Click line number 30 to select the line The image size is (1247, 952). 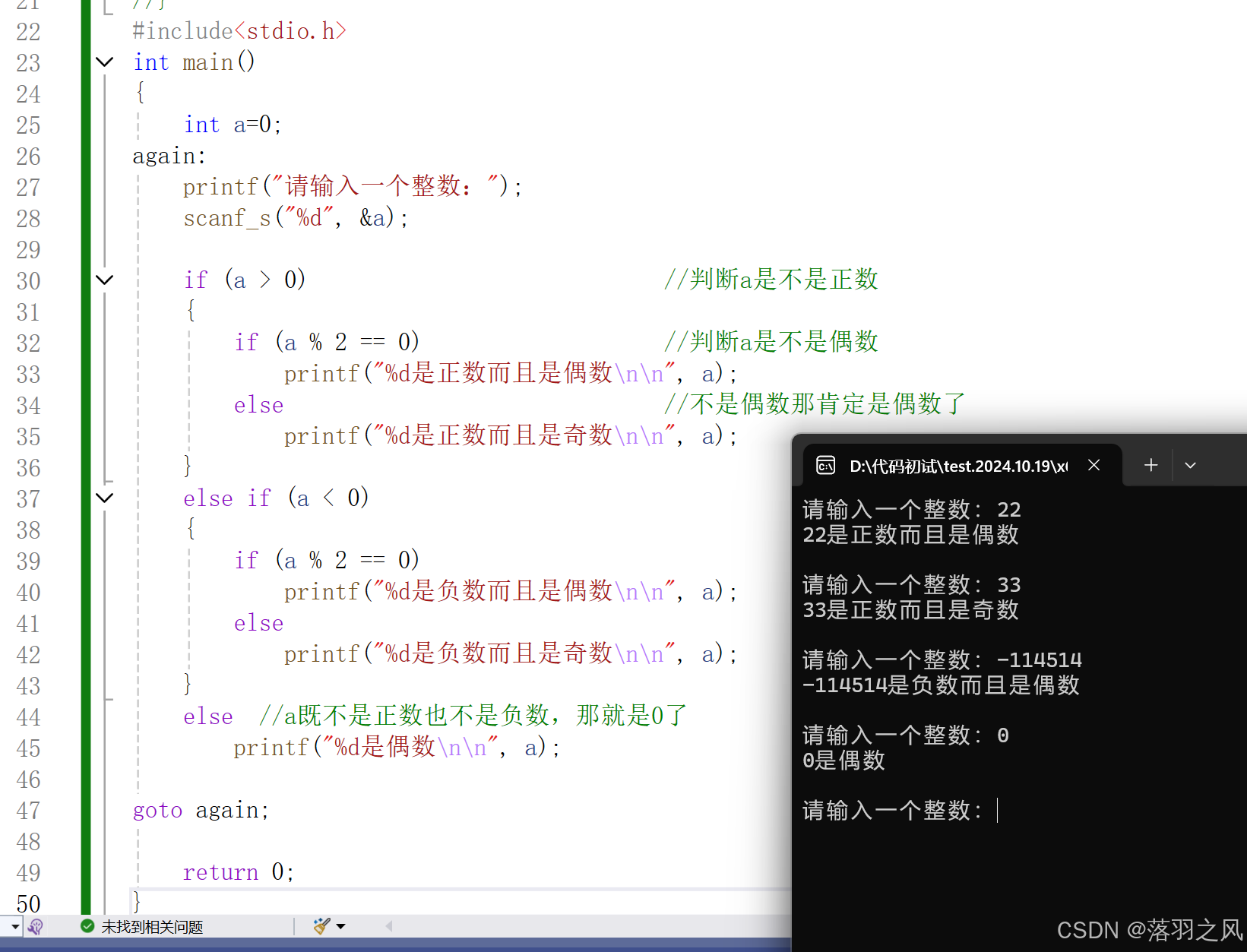pyautogui.click(x=28, y=280)
